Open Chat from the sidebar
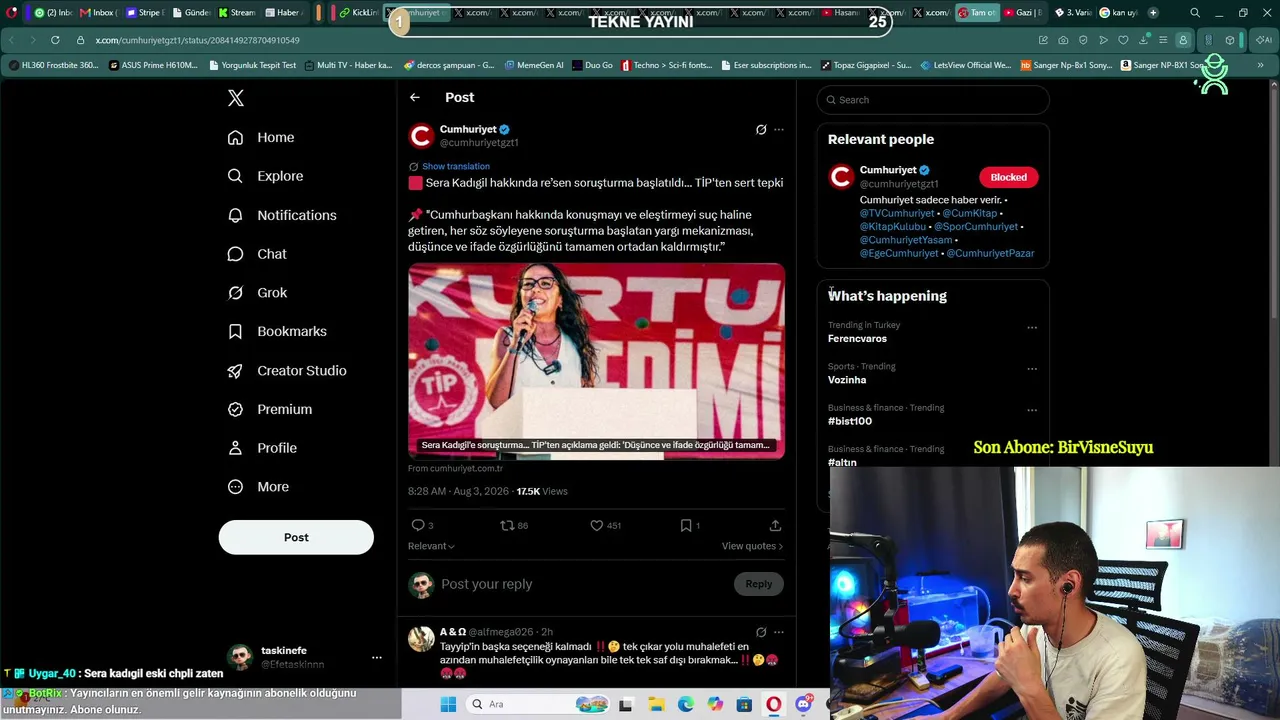The width and height of the screenshot is (1280, 720). (257, 254)
